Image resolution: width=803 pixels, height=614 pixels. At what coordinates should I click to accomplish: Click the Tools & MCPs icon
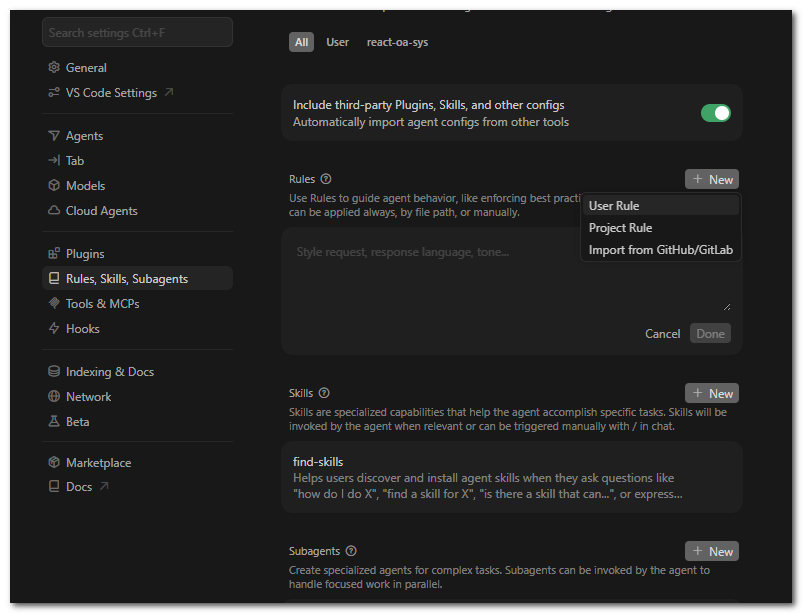click(x=54, y=303)
